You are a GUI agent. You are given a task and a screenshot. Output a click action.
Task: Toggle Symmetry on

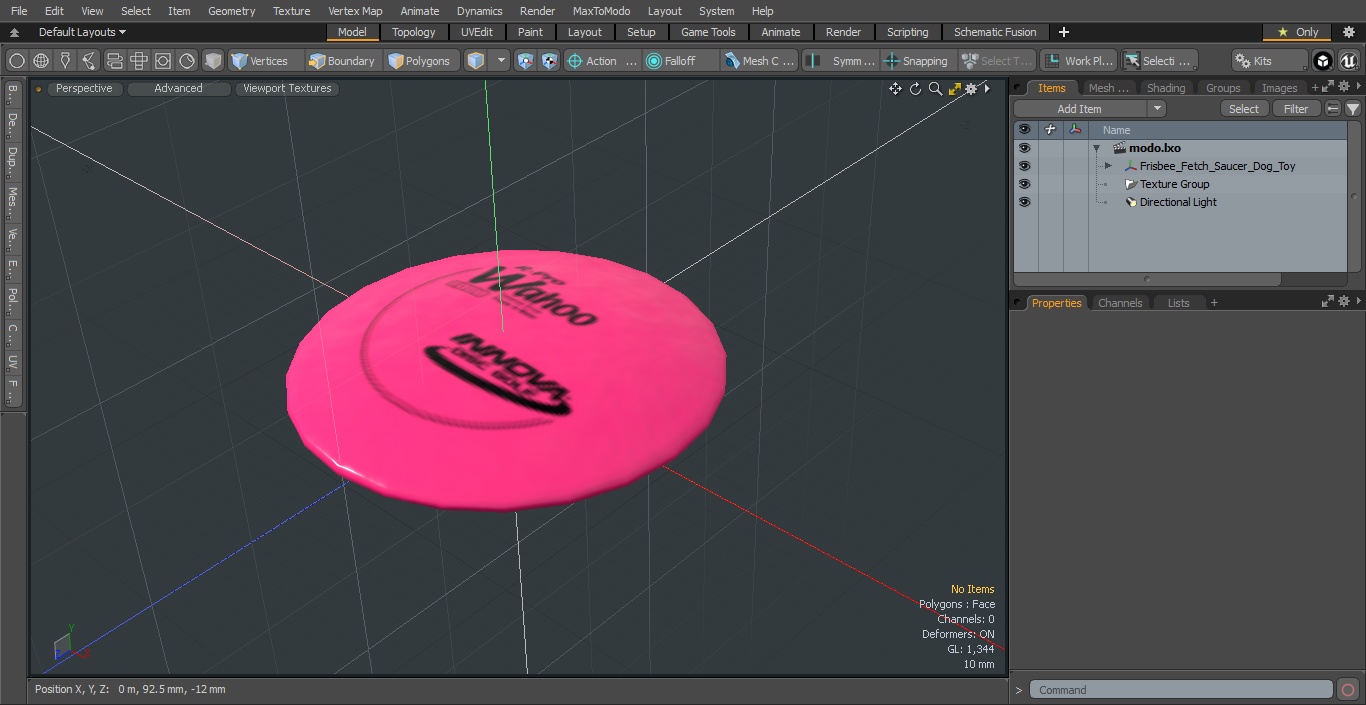(x=841, y=61)
